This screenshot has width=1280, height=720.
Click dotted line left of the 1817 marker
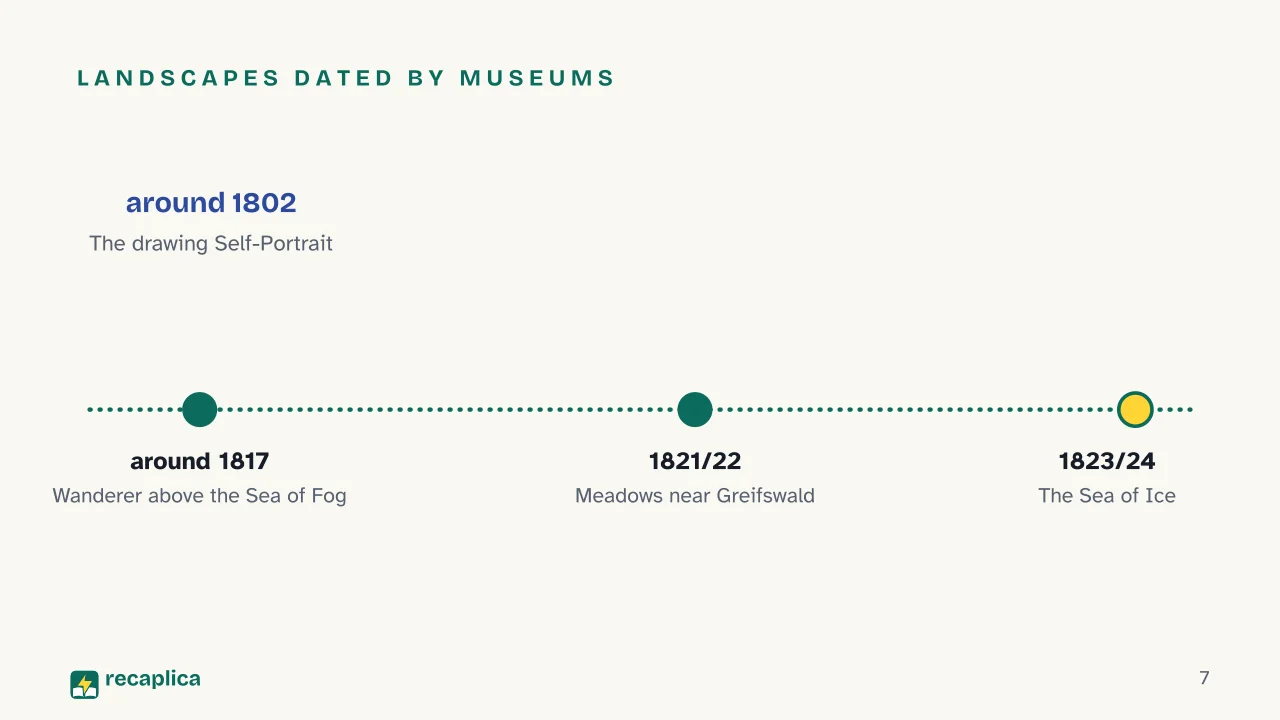click(135, 409)
